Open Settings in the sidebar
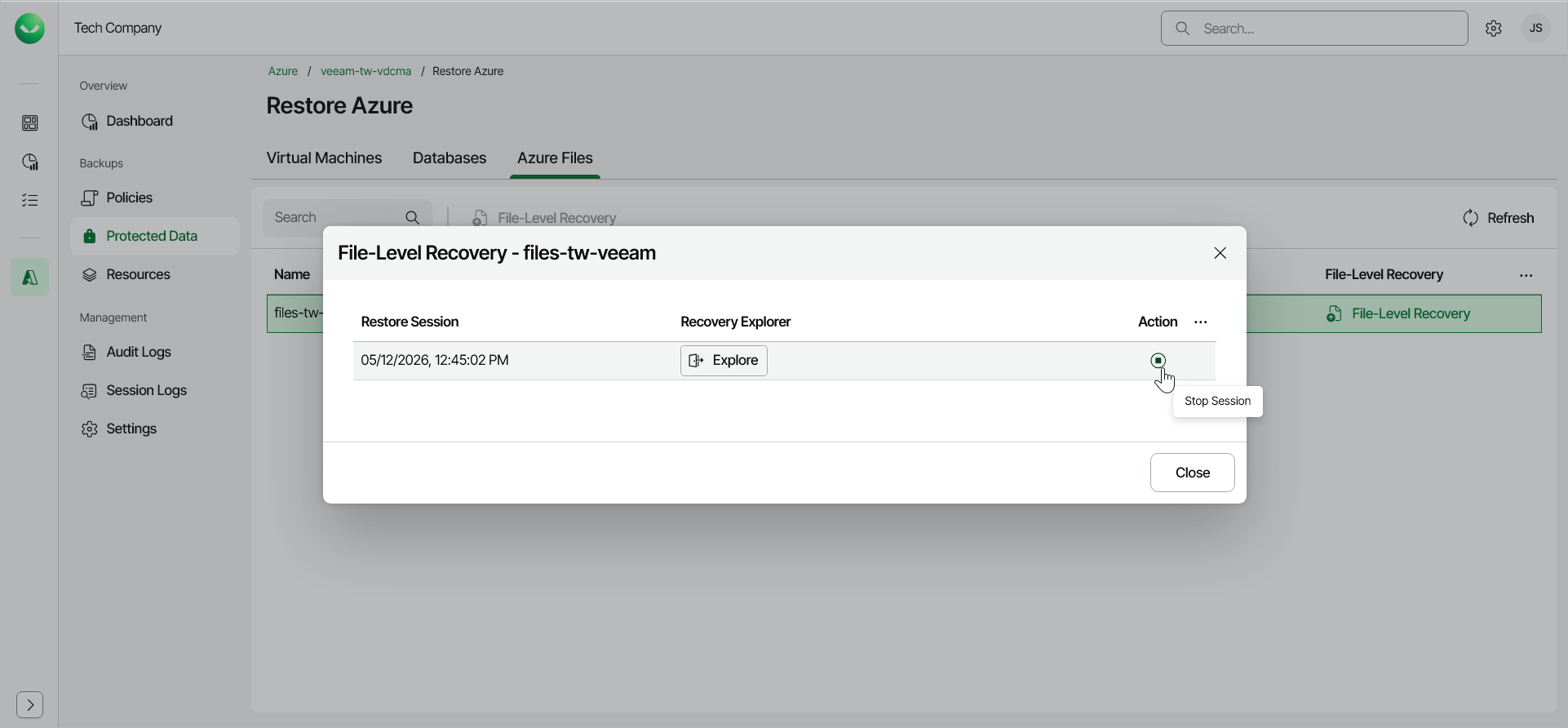This screenshot has width=1568, height=728. (x=155, y=428)
